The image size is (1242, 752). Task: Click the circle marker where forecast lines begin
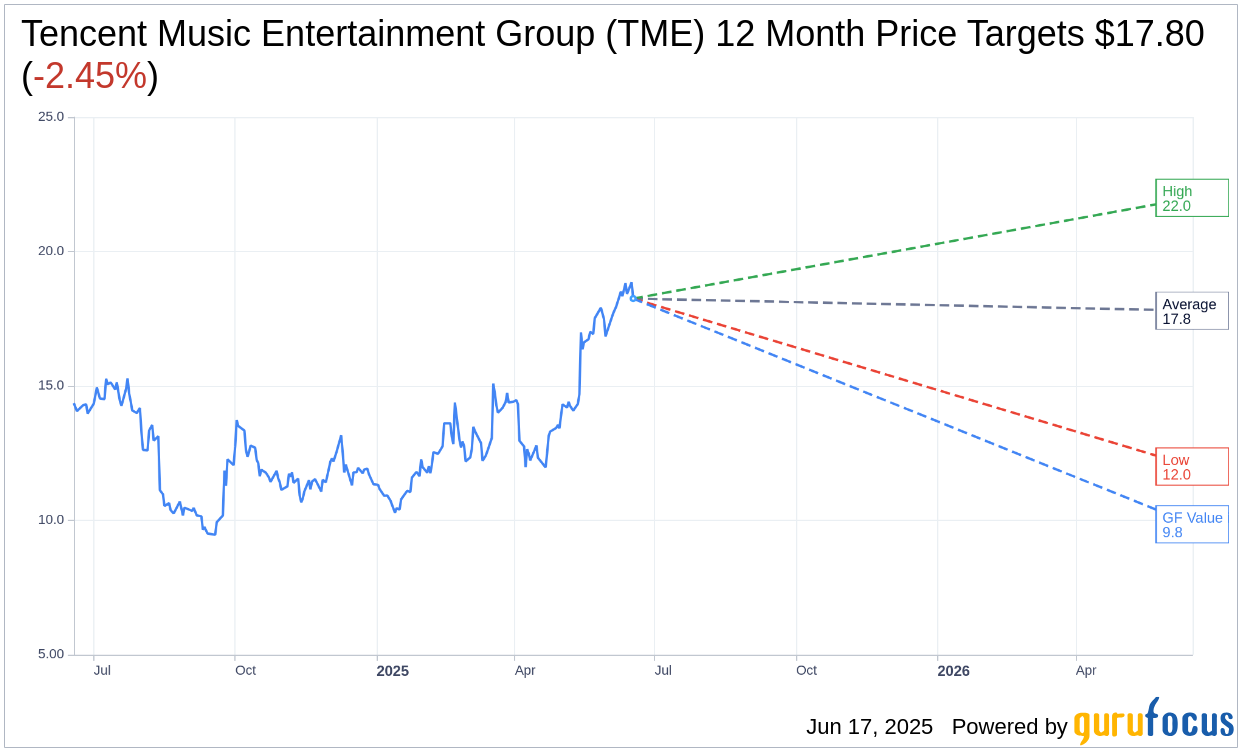(x=634, y=298)
